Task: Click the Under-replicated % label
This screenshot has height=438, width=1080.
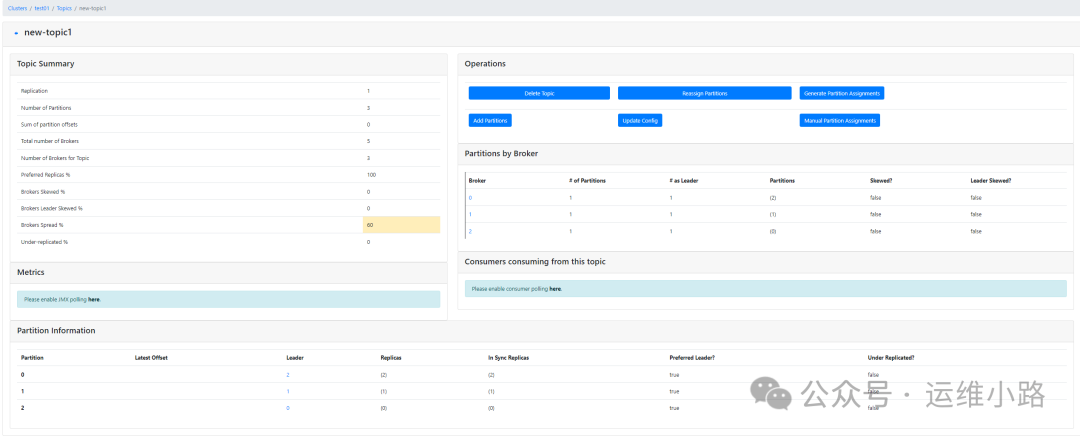Action: coord(44,242)
